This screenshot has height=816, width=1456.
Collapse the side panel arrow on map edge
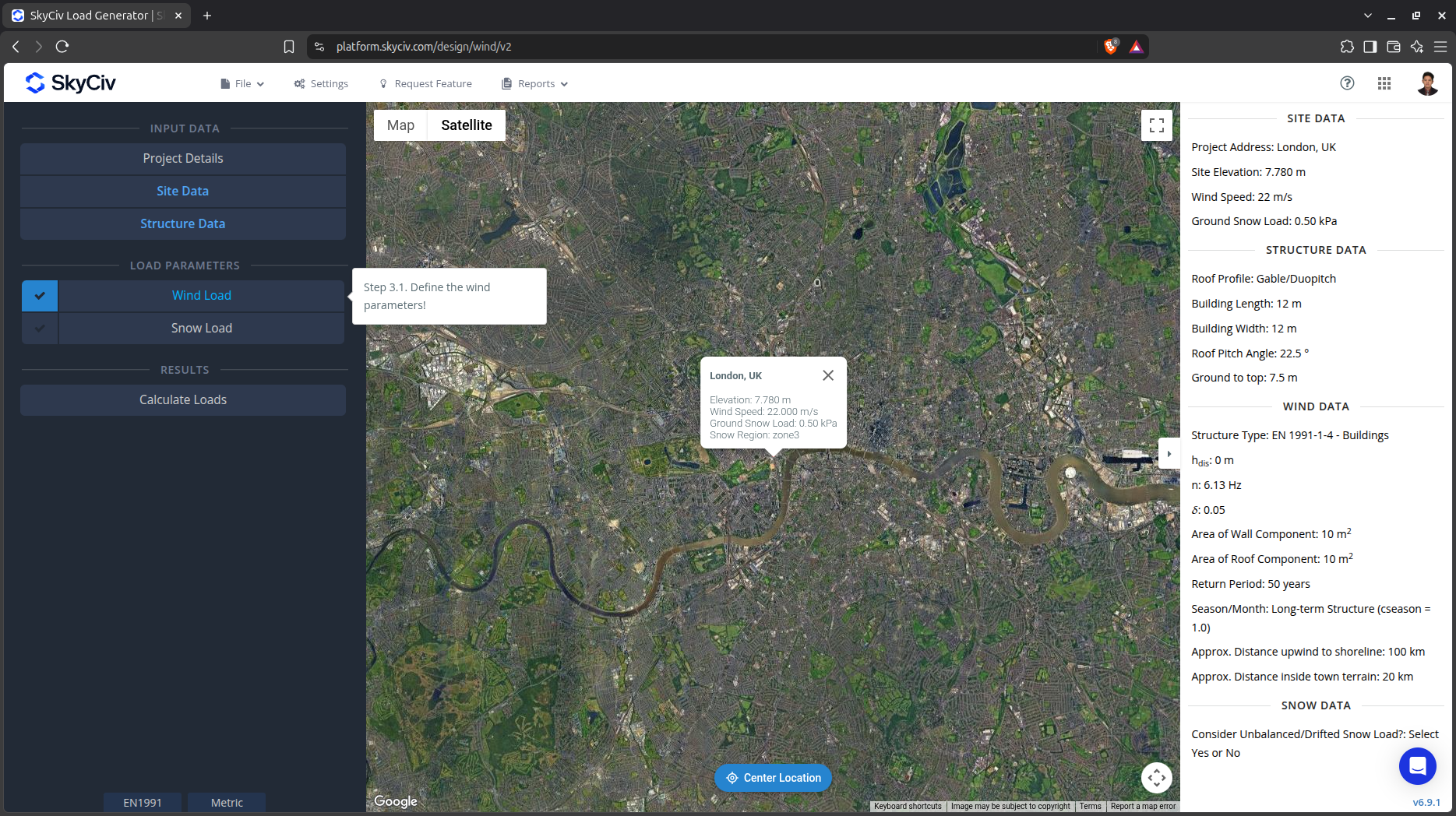click(1169, 453)
